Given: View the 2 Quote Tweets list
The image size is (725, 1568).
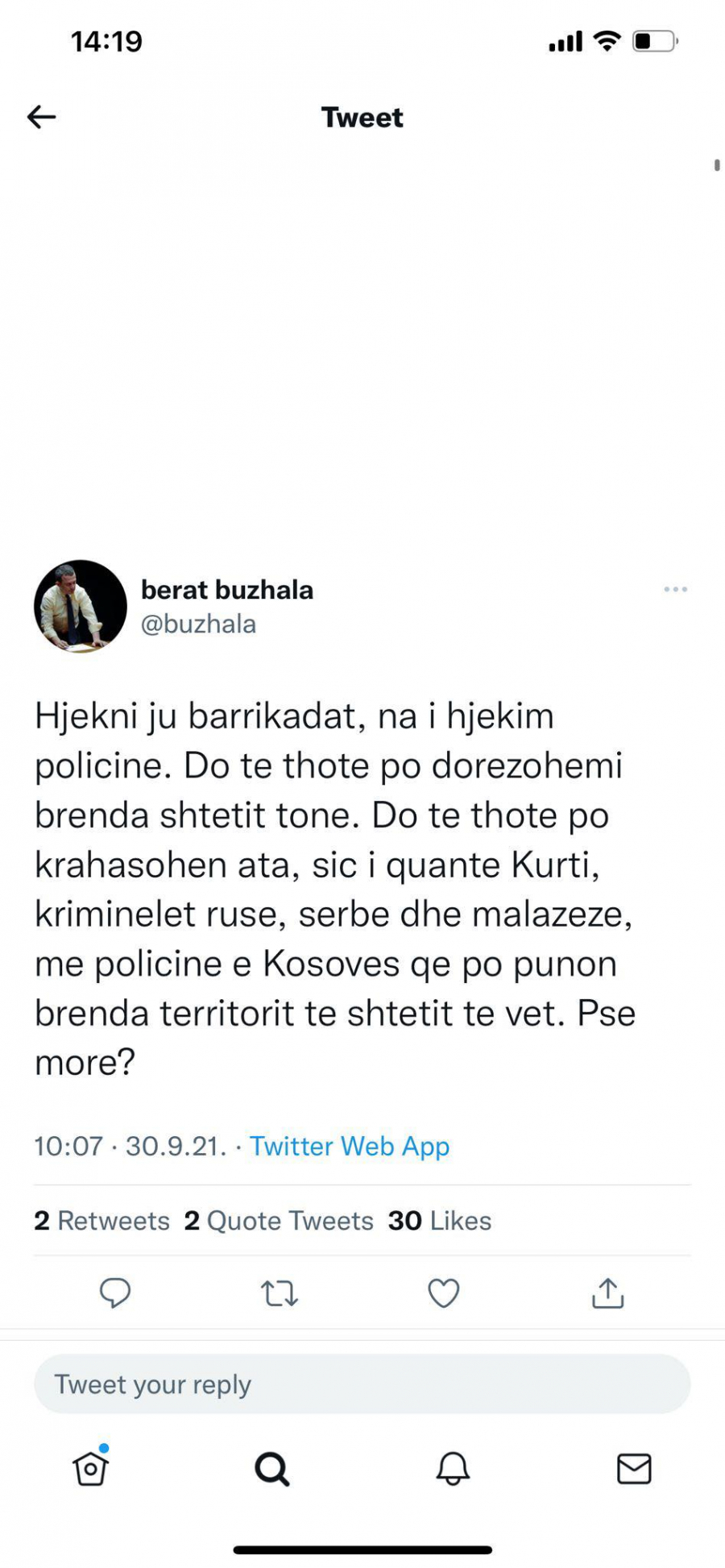Looking at the screenshot, I should pyautogui.click(x=279, y=1221).
